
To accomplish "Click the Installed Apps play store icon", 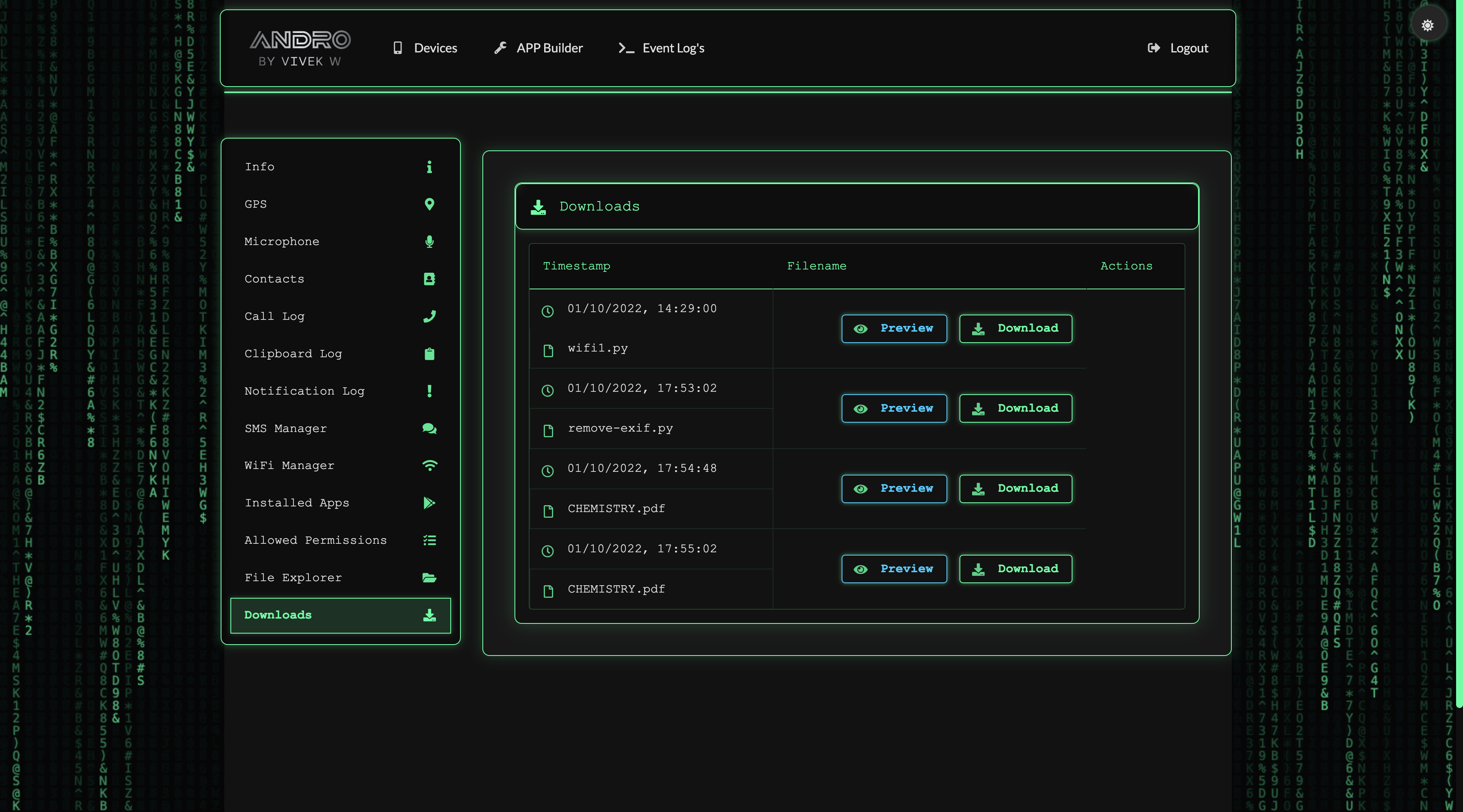I will [430, 503].
